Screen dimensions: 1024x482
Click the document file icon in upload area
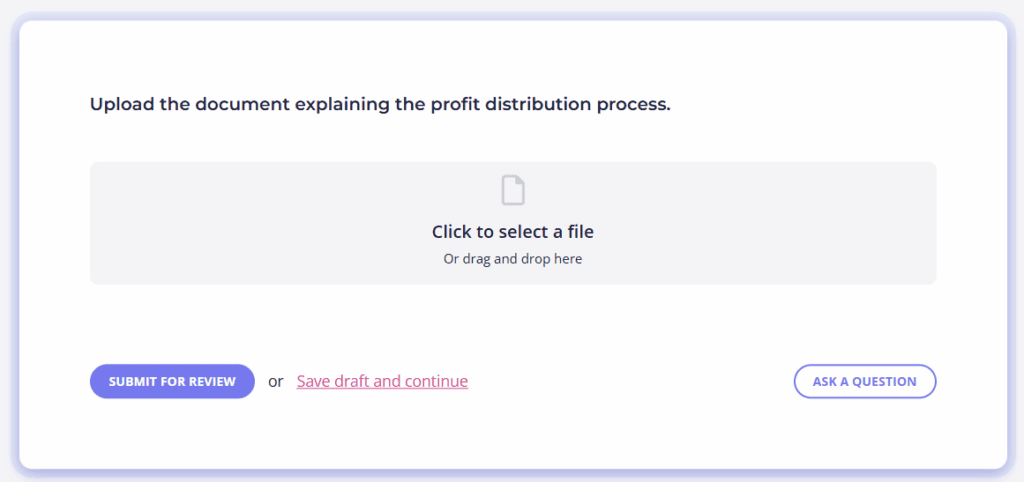click(x=513, y=191)
